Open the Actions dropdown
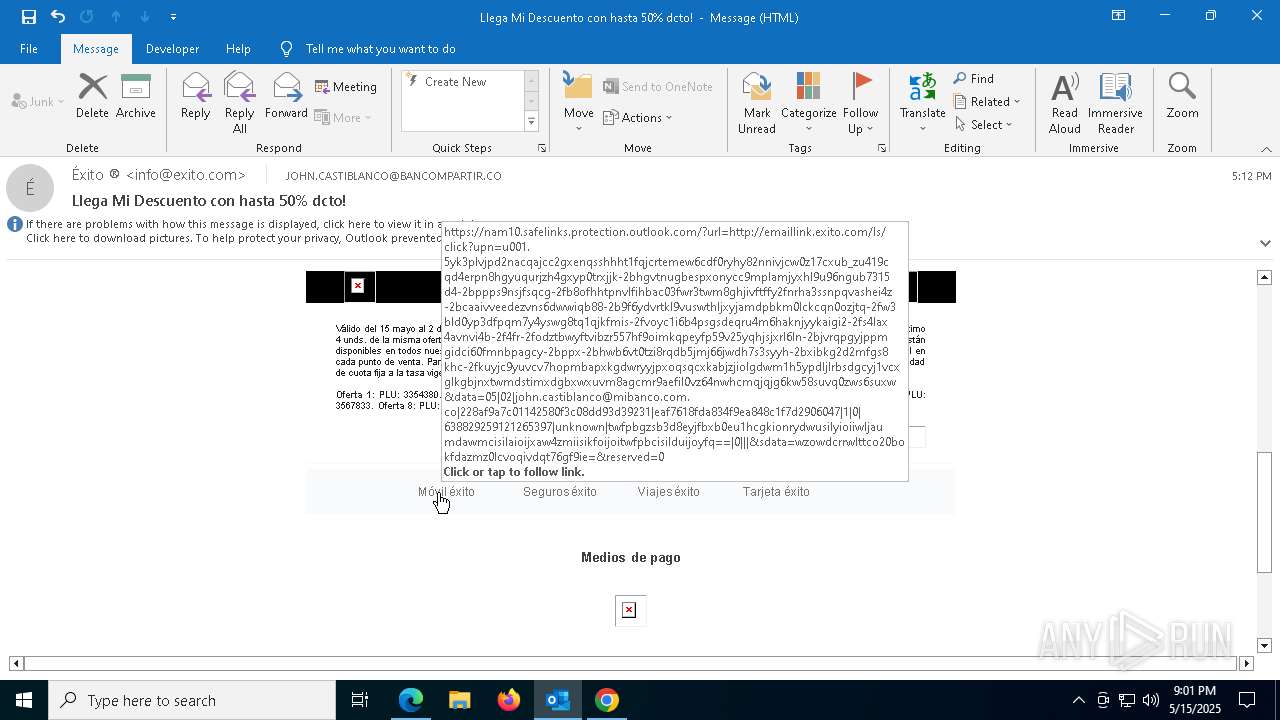This screenshot has width=1280, height=720. [638, 118]
